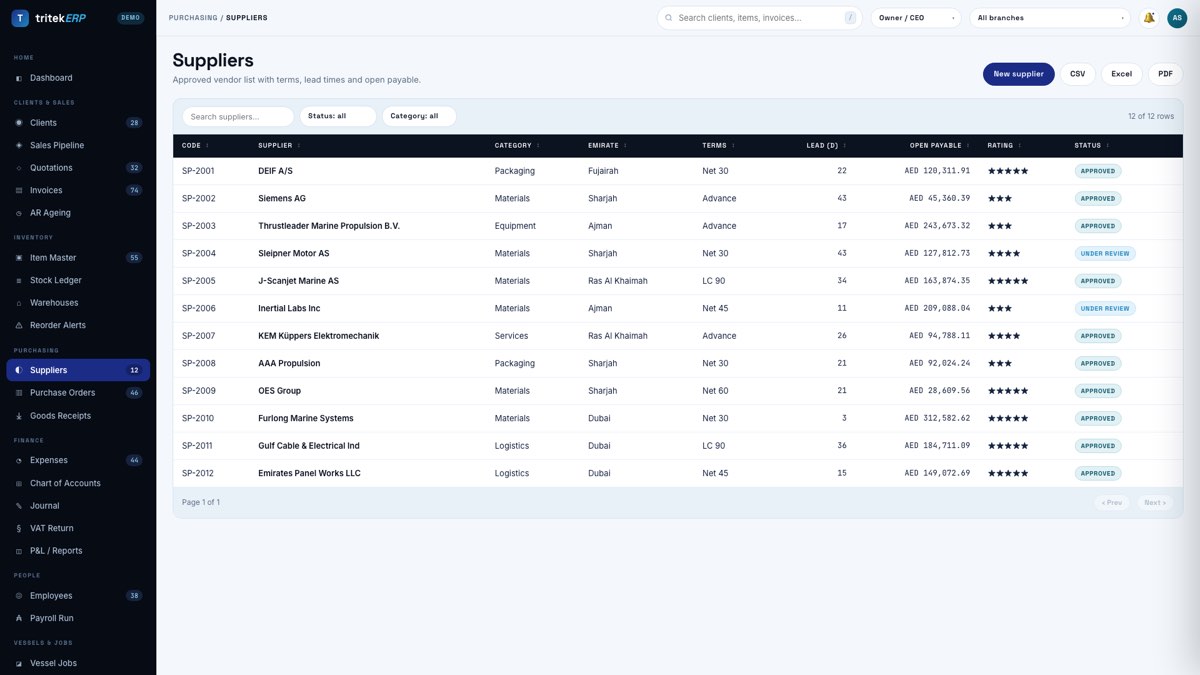Click the Next pagination button

pyautogui.click(x=1154, y=503)
